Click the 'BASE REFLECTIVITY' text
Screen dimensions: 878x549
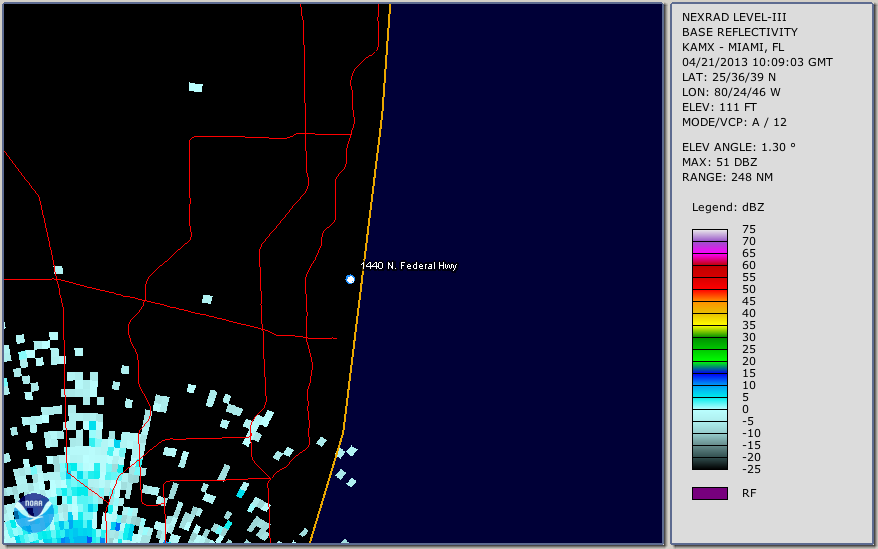coord(739,32)
